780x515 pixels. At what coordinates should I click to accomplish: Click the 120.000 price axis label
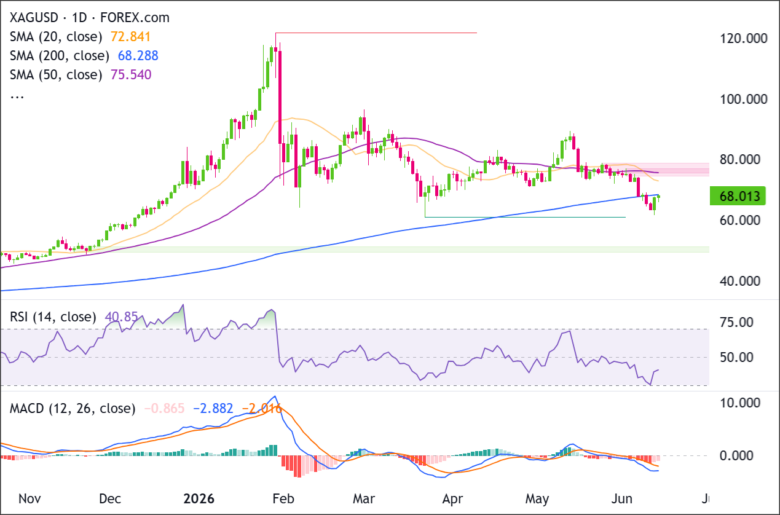pyautogui.click(x=744, y=38)
